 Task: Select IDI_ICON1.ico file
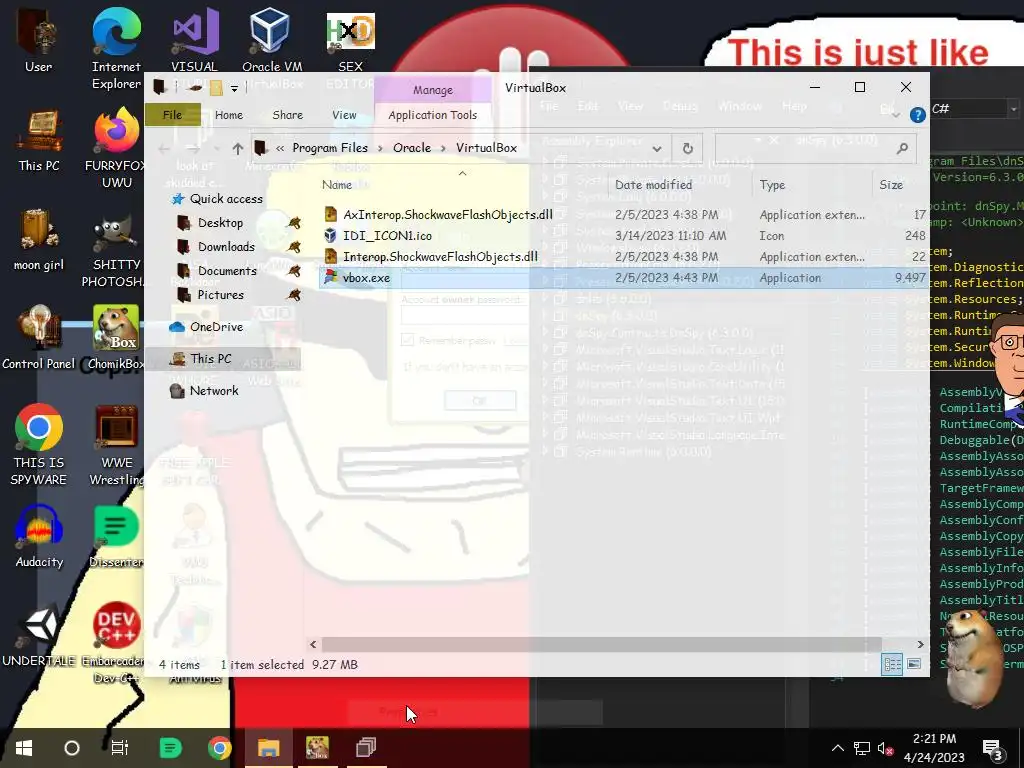(387, 236)
